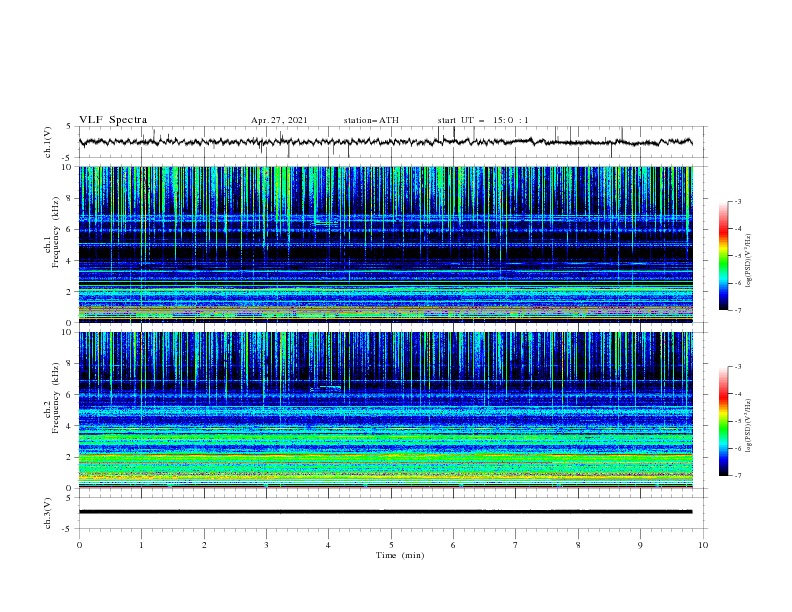Screen dimensions: 792x612
Task: Click the ch.1 spectrogram panel
Action: (x=386, y=244)
